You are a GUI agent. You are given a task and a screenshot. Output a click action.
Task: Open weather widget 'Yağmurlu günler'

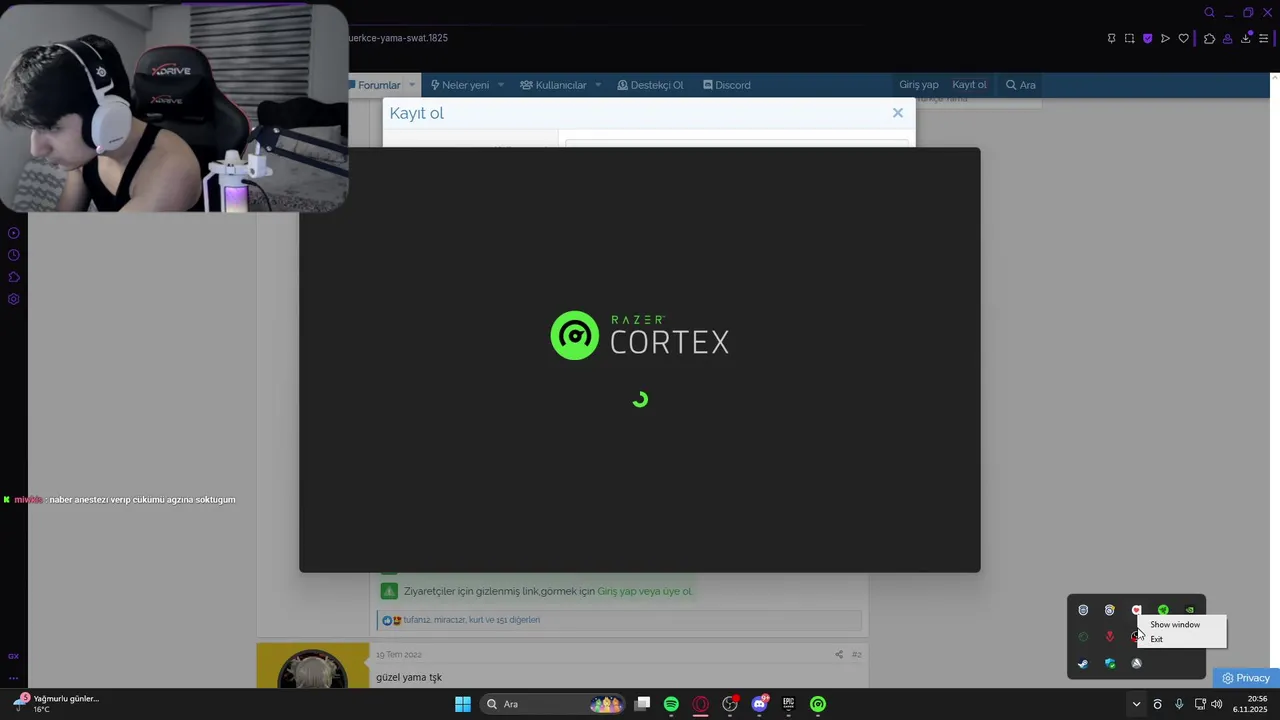[x=56, y=704]
